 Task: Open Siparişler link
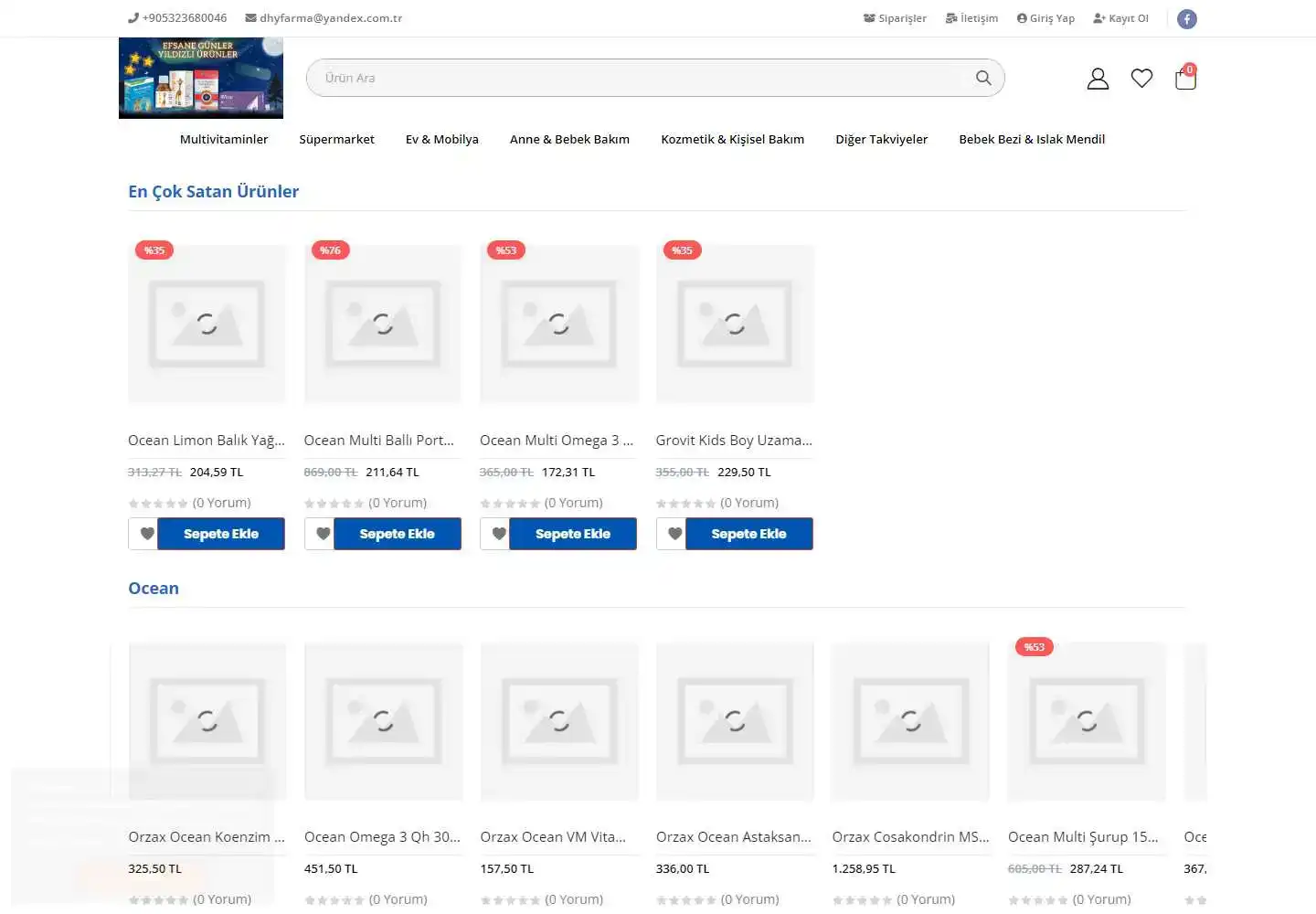[895, 18]
